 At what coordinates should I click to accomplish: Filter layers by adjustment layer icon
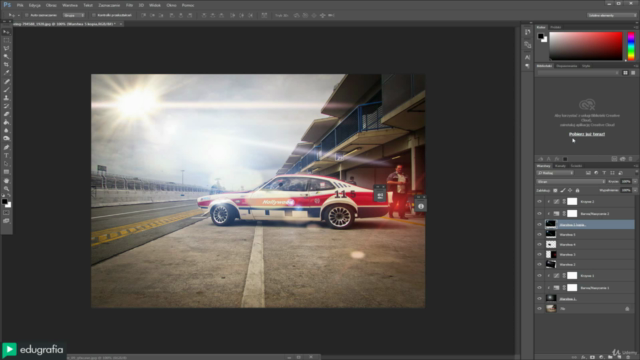click(x=596, y=173)
